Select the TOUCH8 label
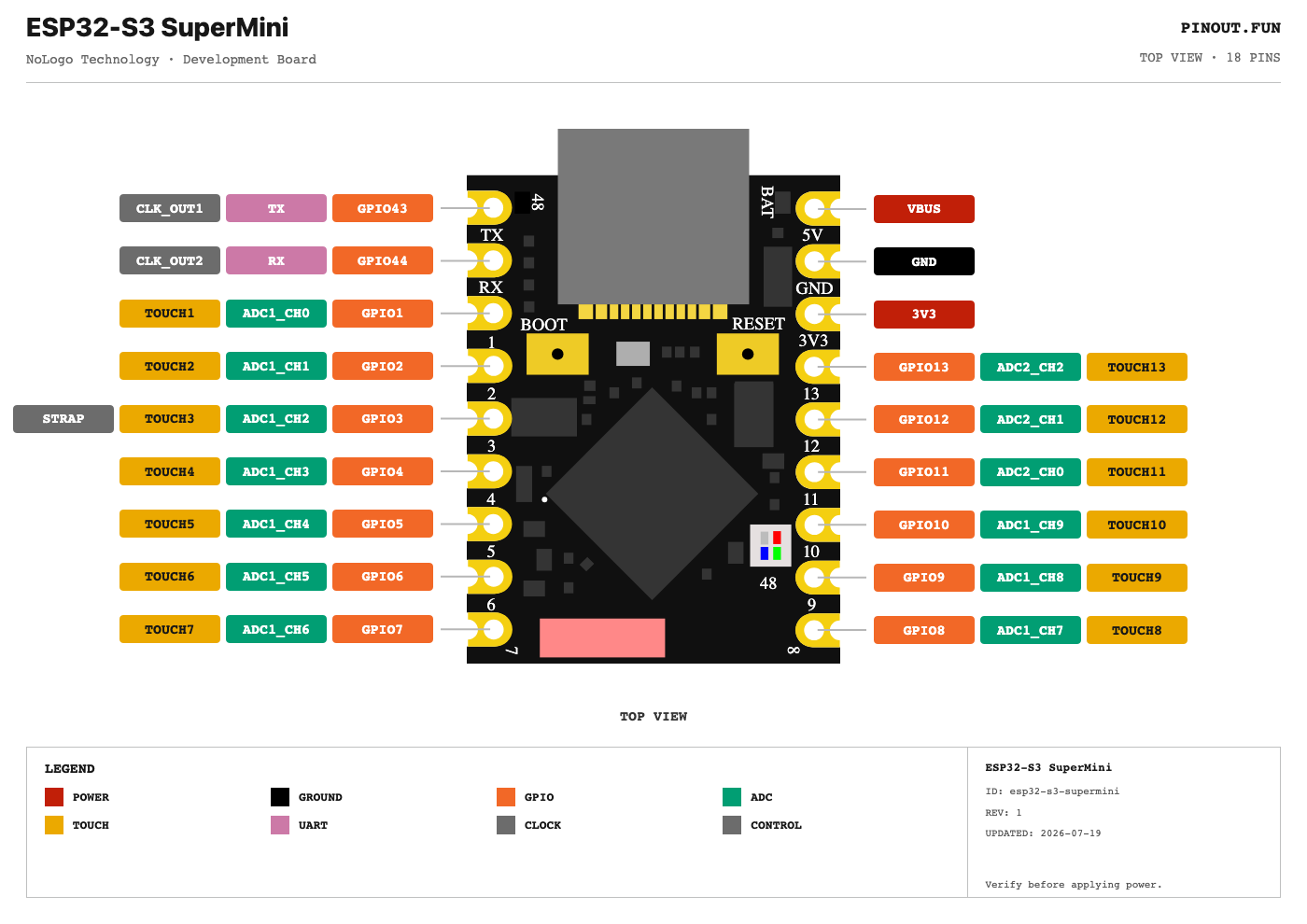 click(x=1137, y=630)
